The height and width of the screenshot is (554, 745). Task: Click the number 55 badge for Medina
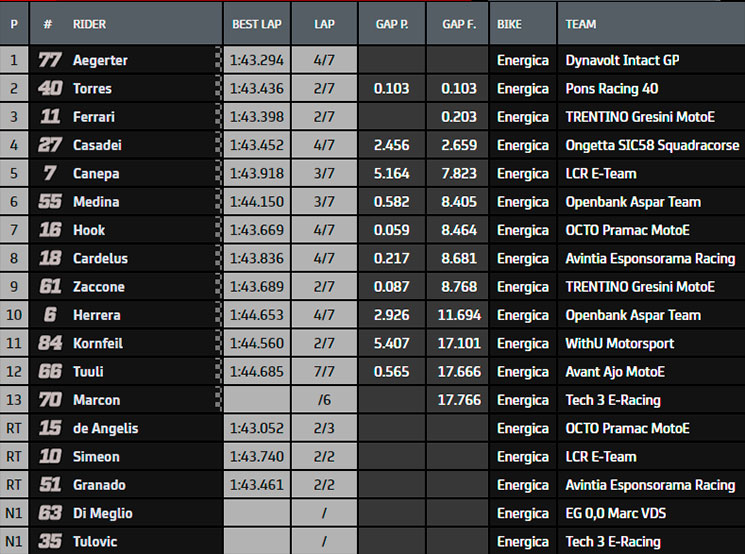[x=50, y=202]
